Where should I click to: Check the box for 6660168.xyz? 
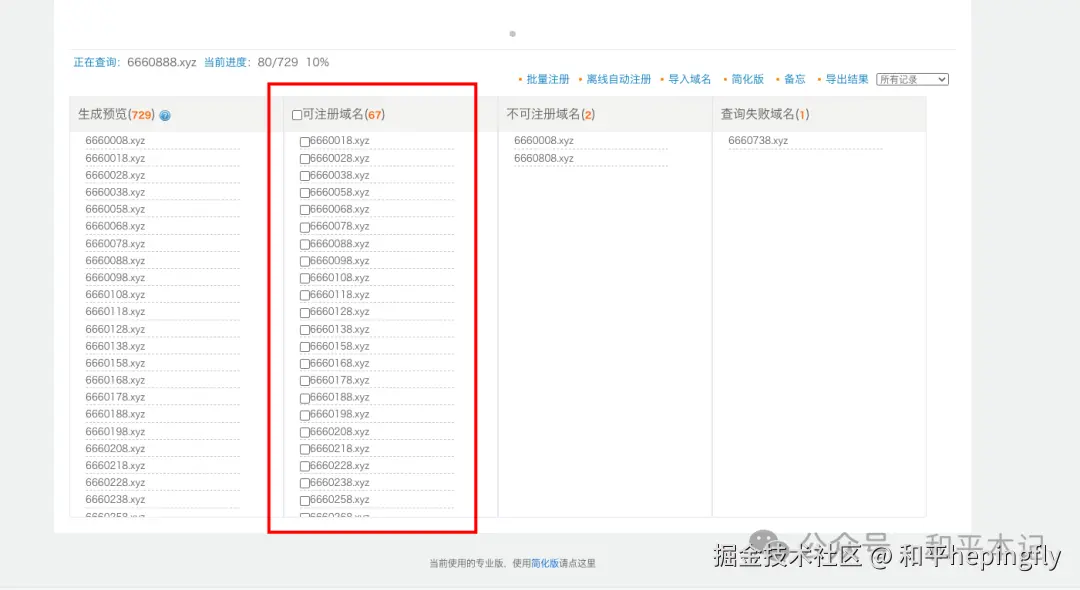pos(304,364)
